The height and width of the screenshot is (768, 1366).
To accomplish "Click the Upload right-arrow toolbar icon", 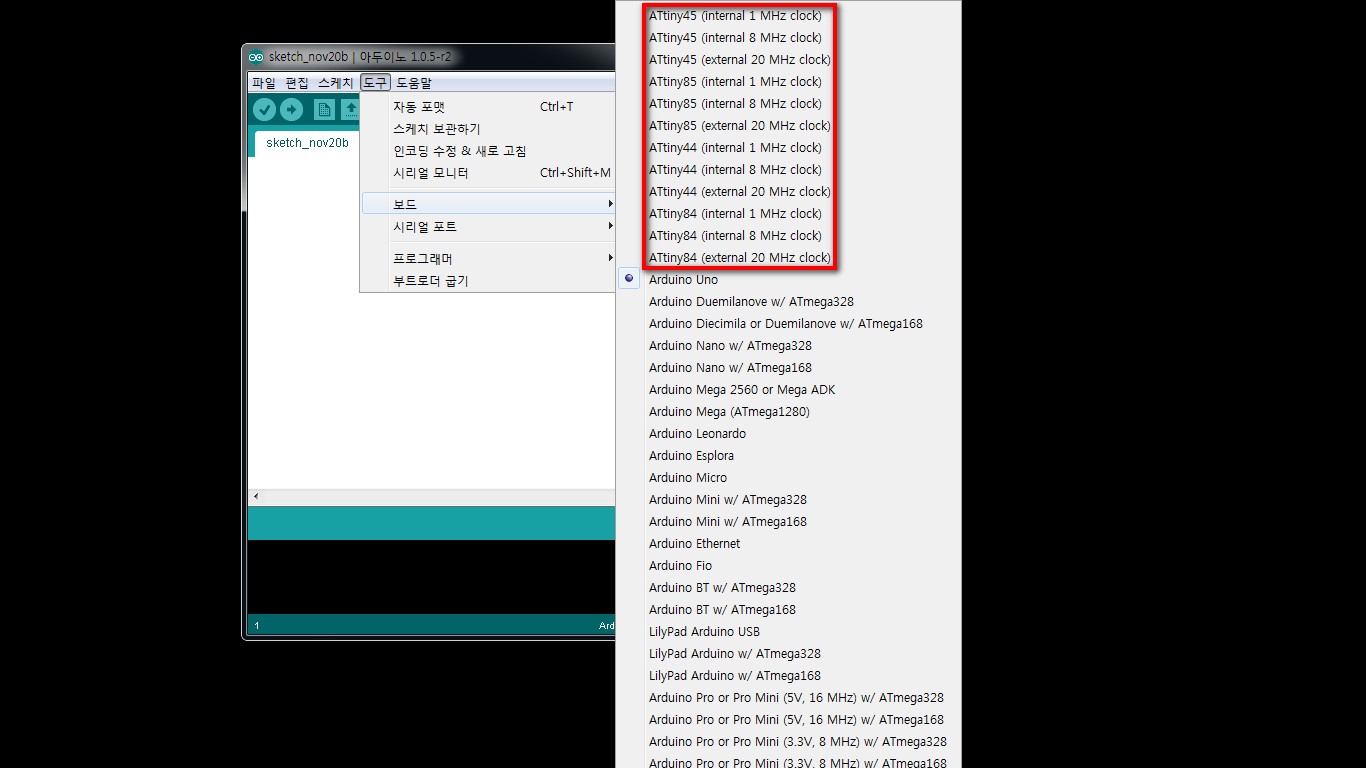I will 291,110.
